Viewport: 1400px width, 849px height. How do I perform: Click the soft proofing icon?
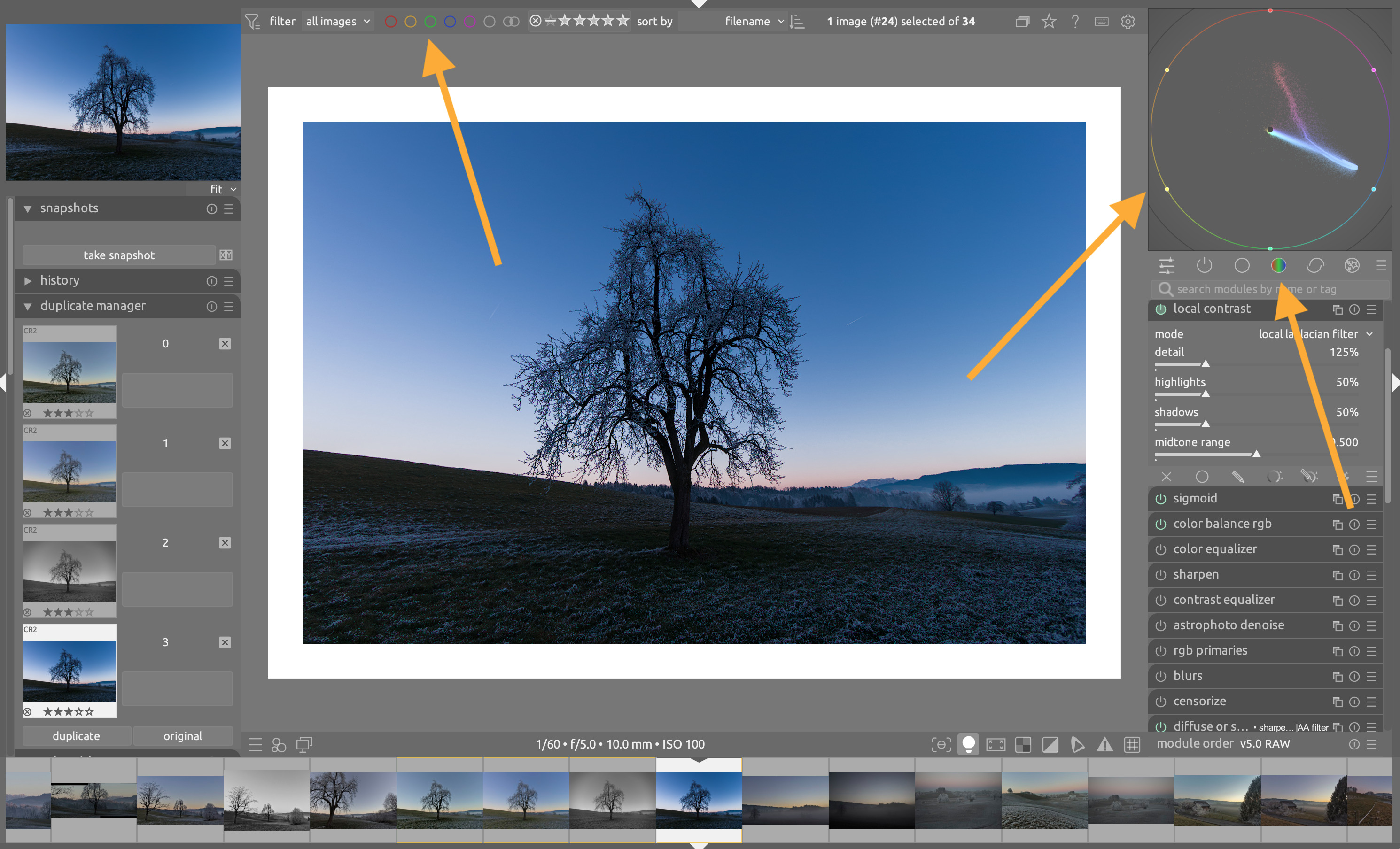click(x=1077, y=744)
